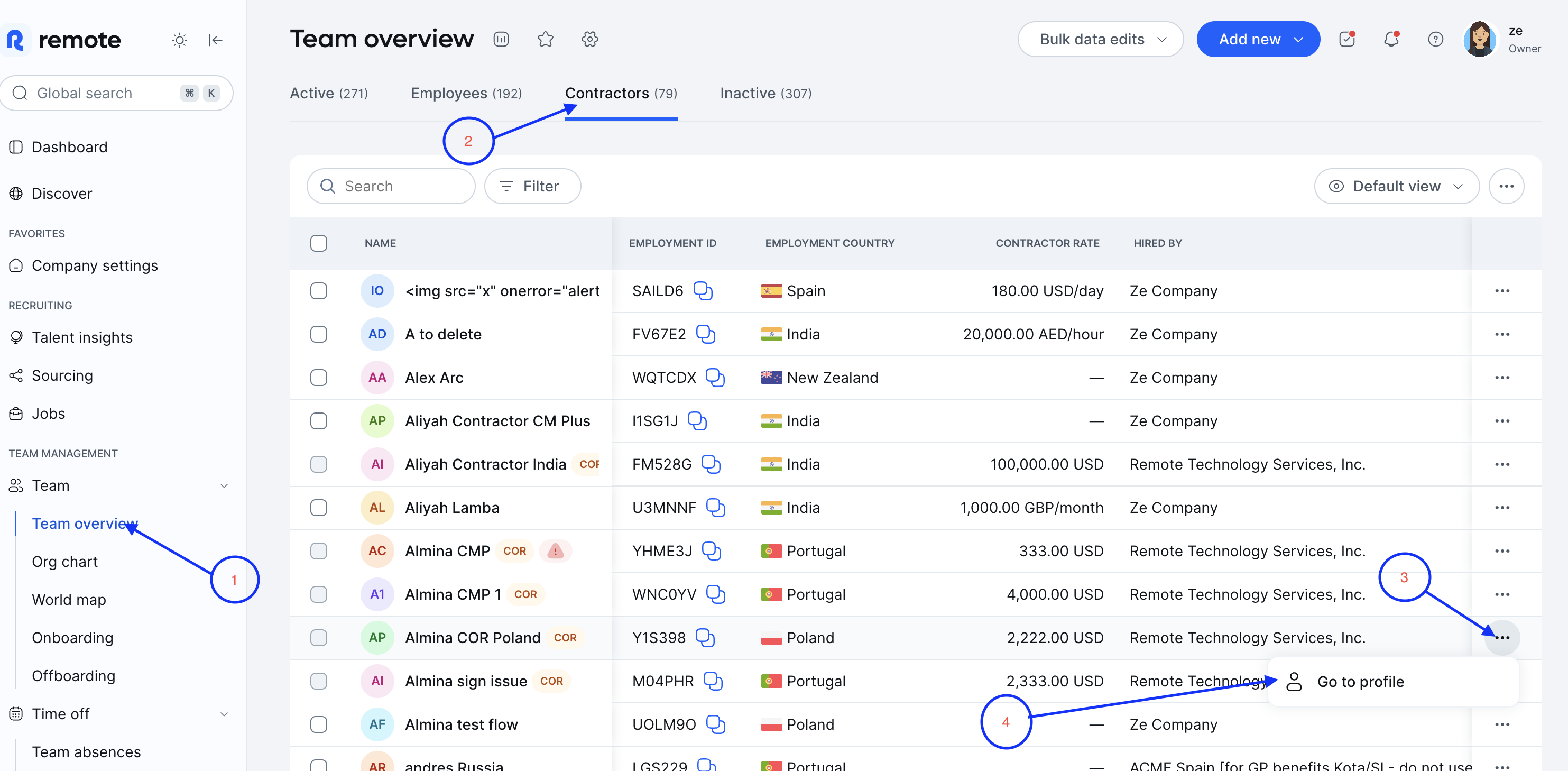This screenshot has height=771, width=1568.
Task: Open the Discover page
Action: (61, 194)
